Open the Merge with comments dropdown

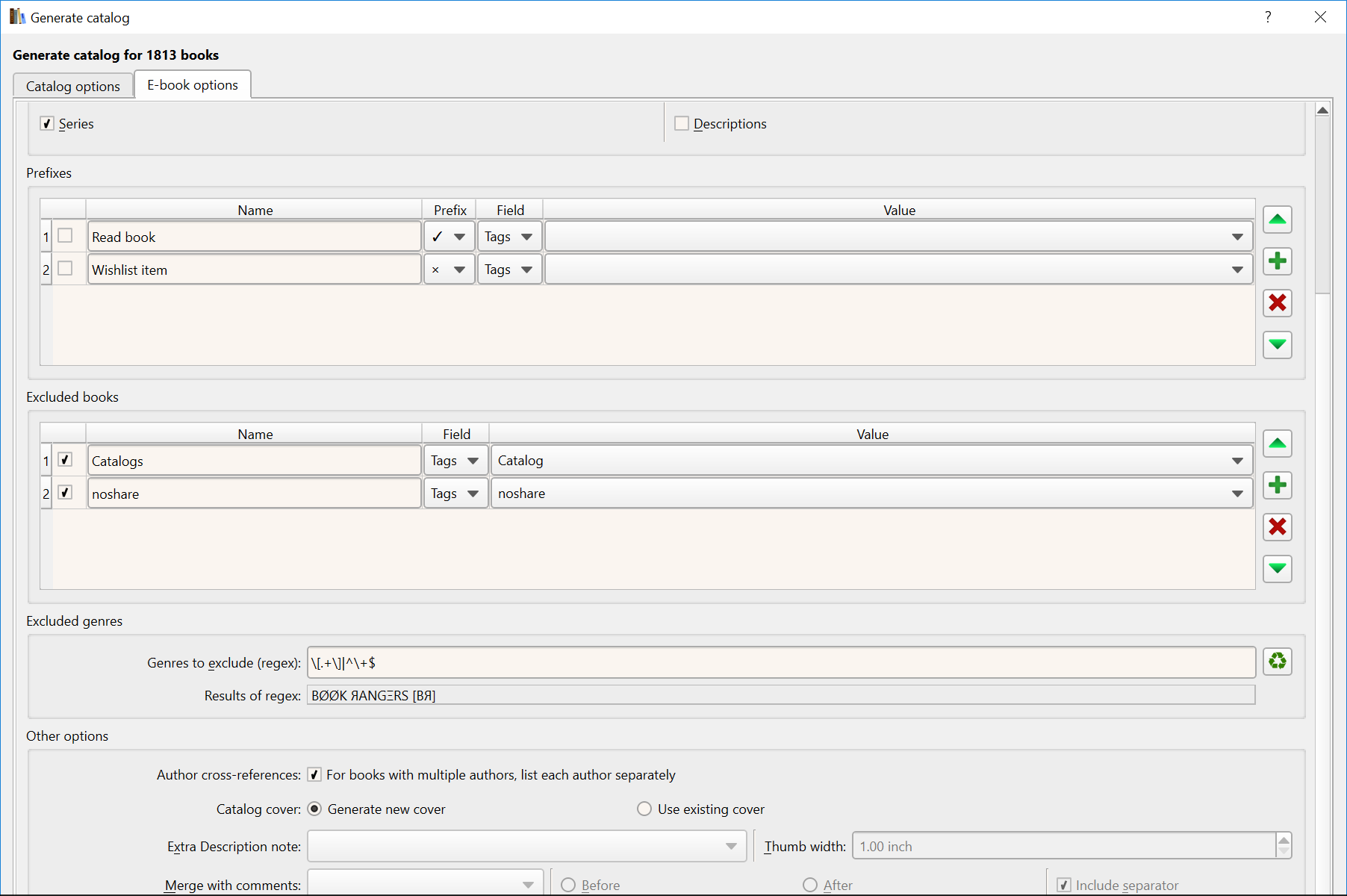426,884
